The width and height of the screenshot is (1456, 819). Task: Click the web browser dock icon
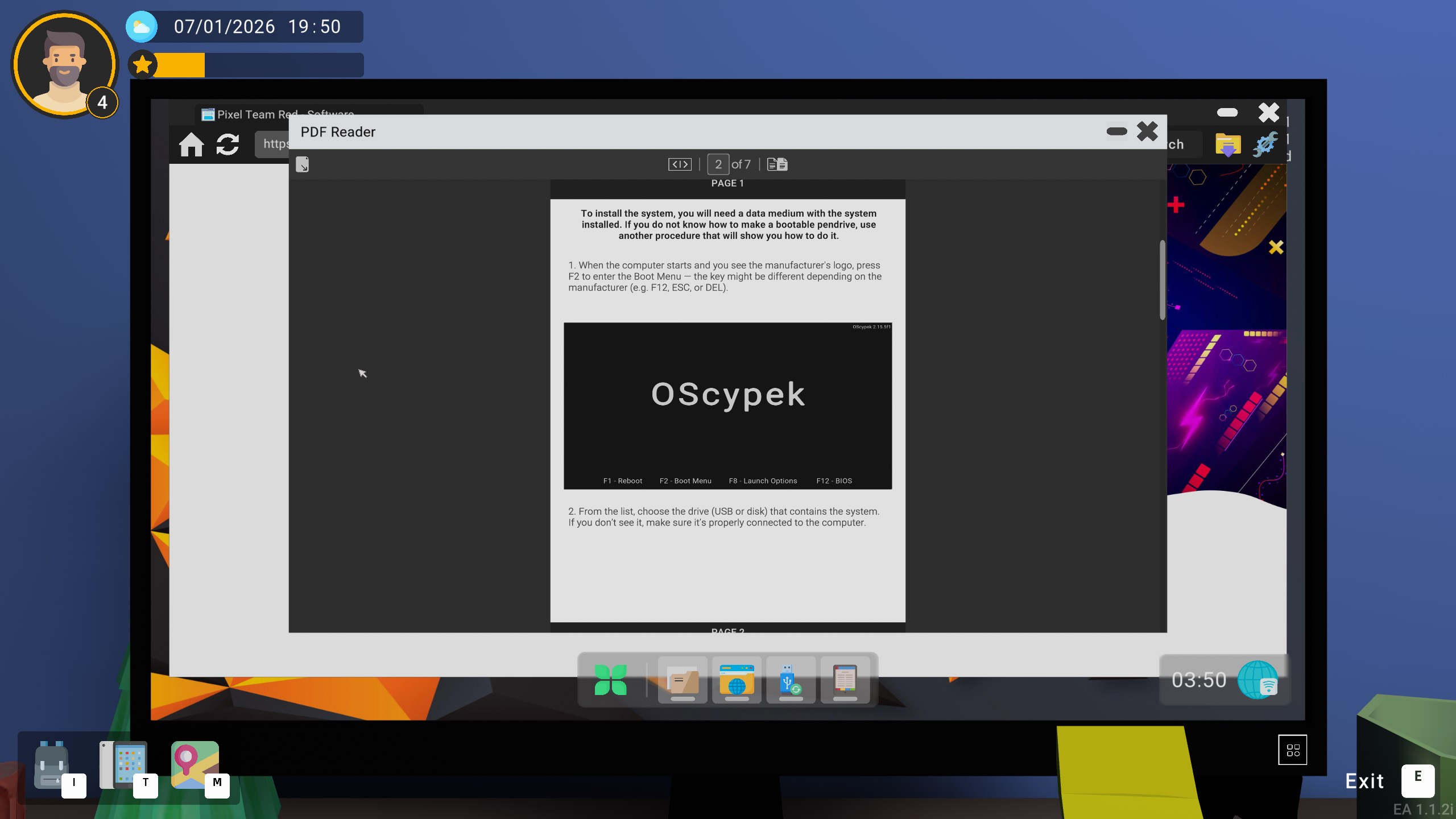737,680
